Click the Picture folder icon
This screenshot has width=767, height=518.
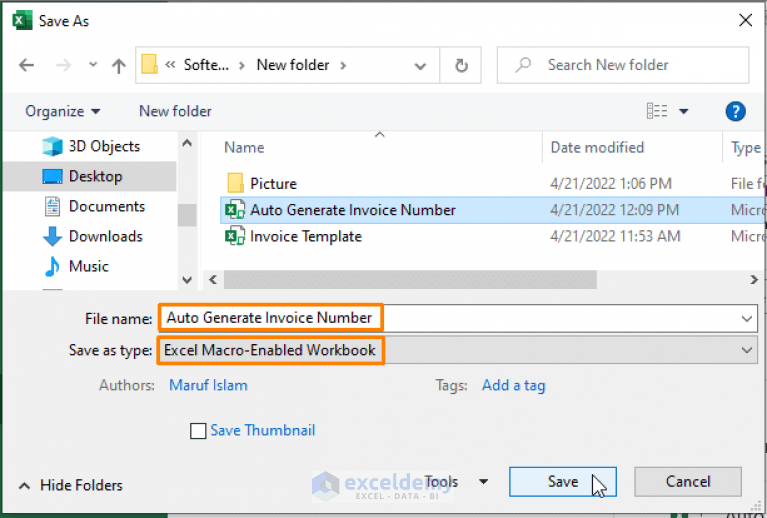point(235,183)
